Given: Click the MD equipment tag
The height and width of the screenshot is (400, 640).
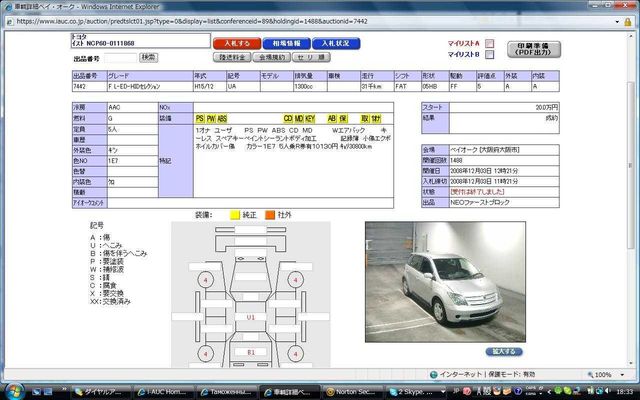Looking at the screenshot, I should (299, 118).
